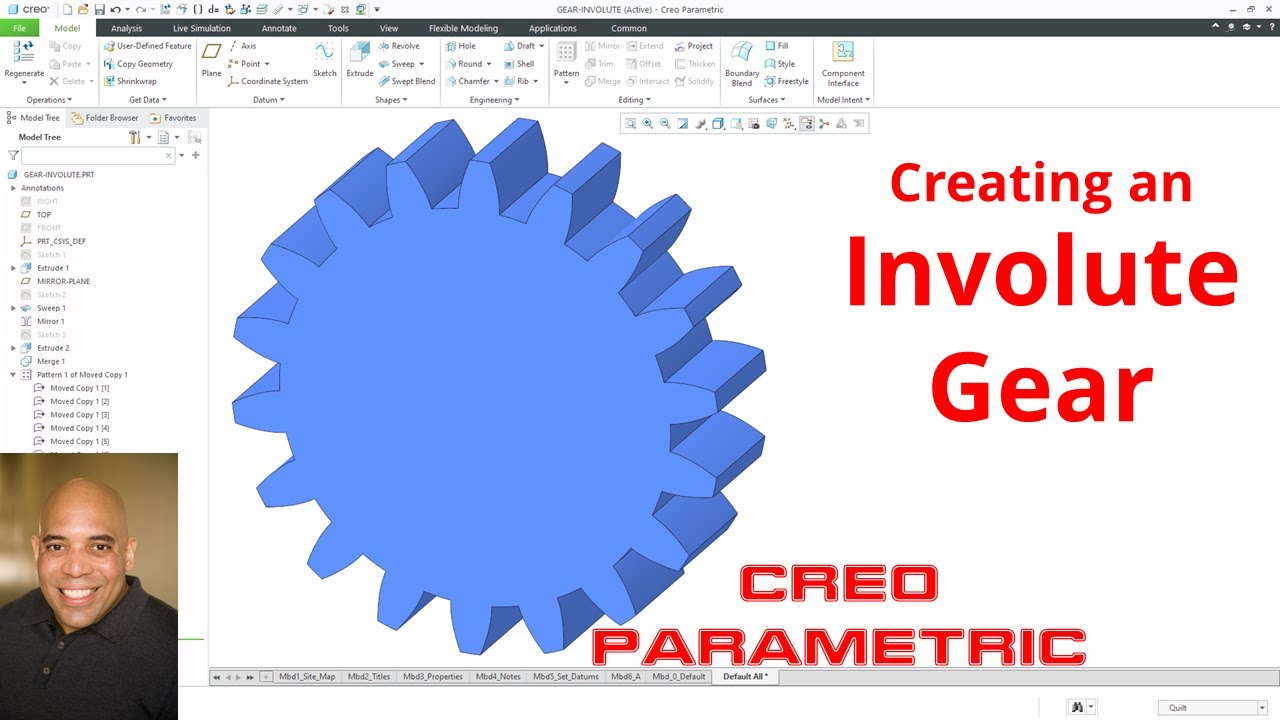Image resolution: width=1280 pixels, height=720 pixels.
Task: Collapse Pattern 1 of Moved Copy 1
Action: click(x=13, y=375)
